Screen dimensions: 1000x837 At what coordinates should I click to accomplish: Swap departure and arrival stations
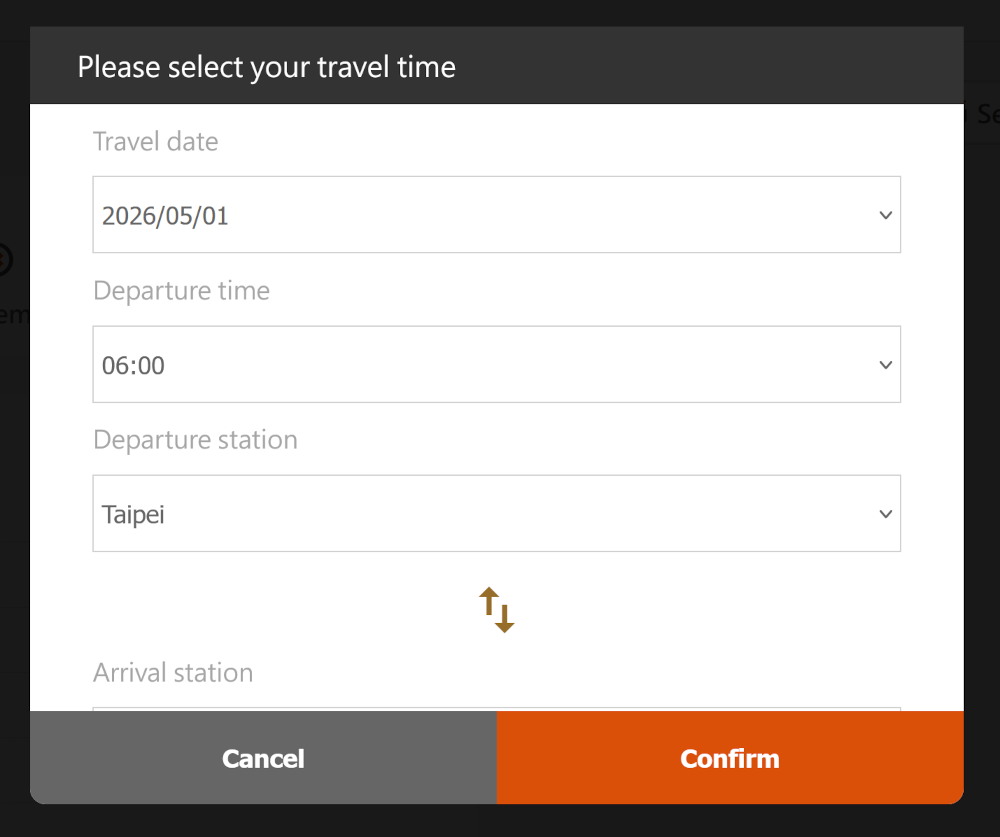(496, 610)
